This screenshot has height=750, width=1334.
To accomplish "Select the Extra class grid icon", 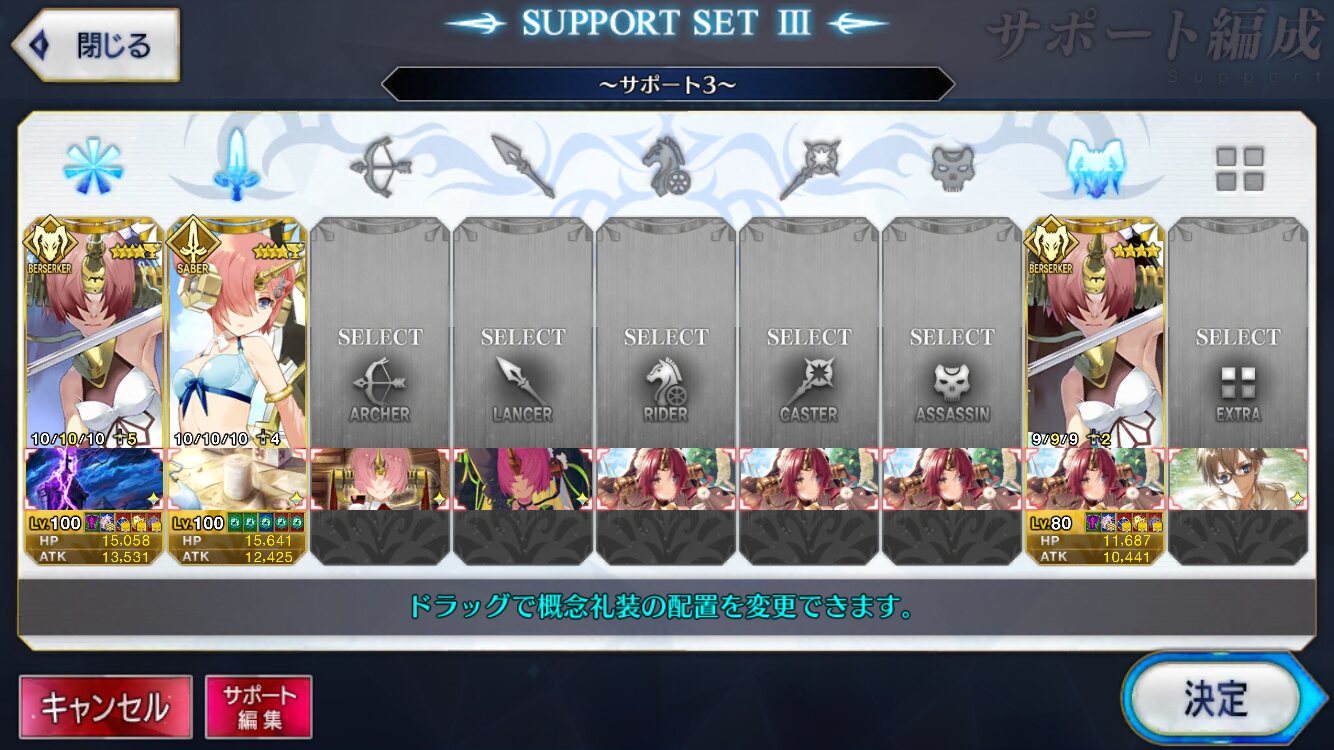I will pos(1239,169).
